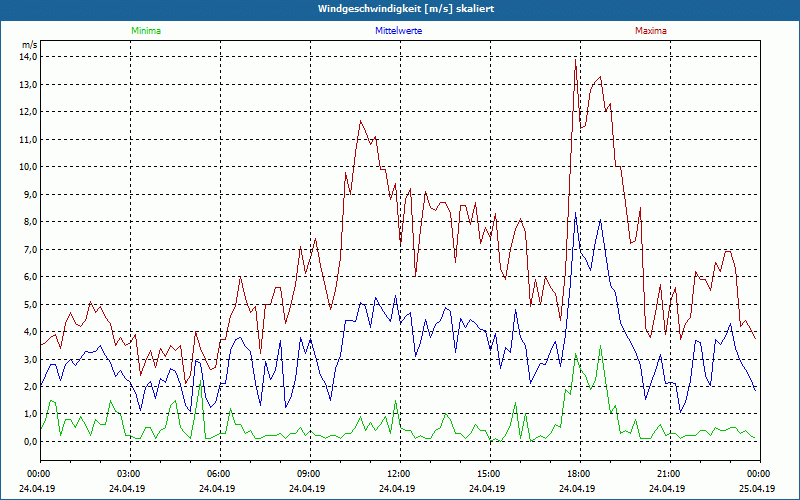Viewport: 800px width, 500px height.
Task: Click the 9,0 y-axis value
Action: tap(31, 194)
